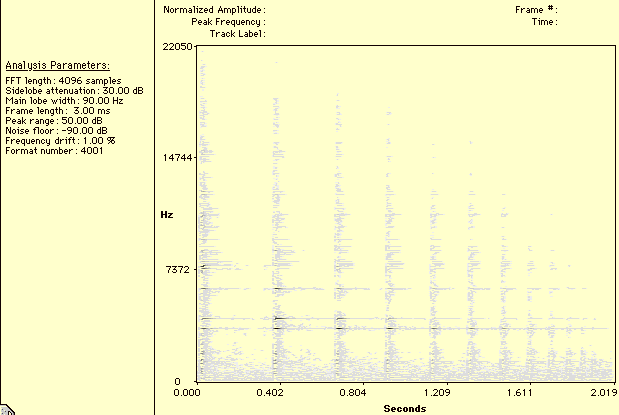Click the page icon in bottom-left corner

pos(4,409)
